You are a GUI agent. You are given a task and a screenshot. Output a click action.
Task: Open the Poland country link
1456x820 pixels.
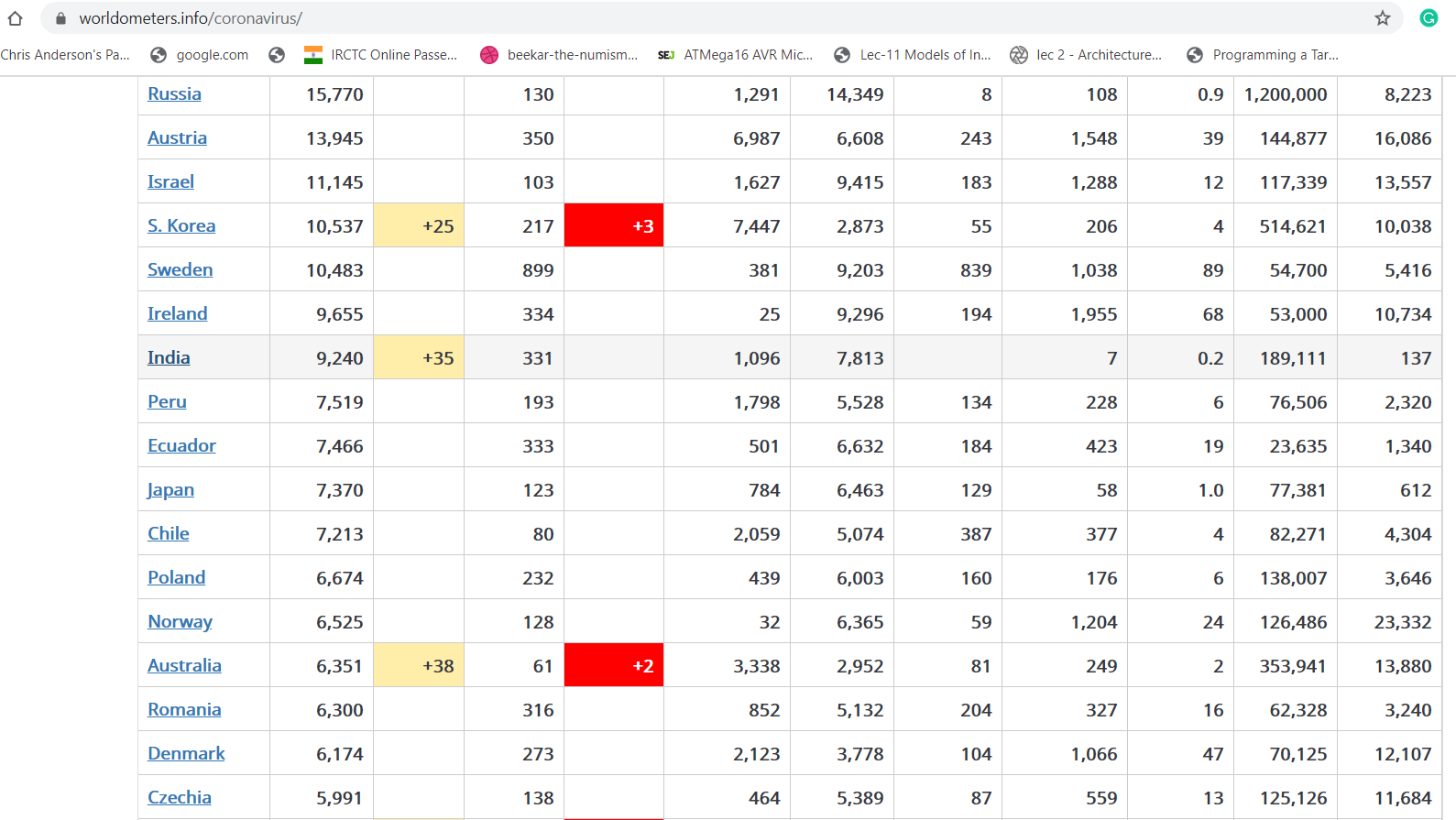tap(176, 577)
